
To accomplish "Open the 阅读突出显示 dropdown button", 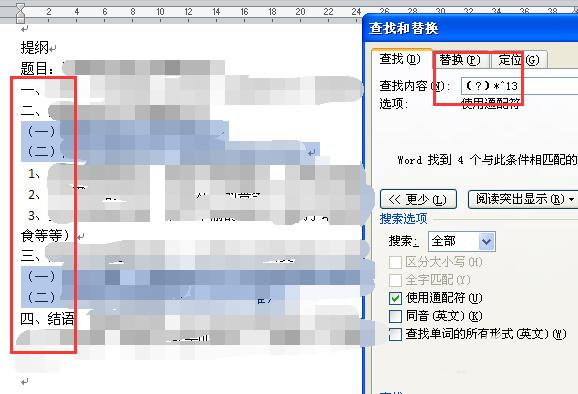I will click(523, 199).
